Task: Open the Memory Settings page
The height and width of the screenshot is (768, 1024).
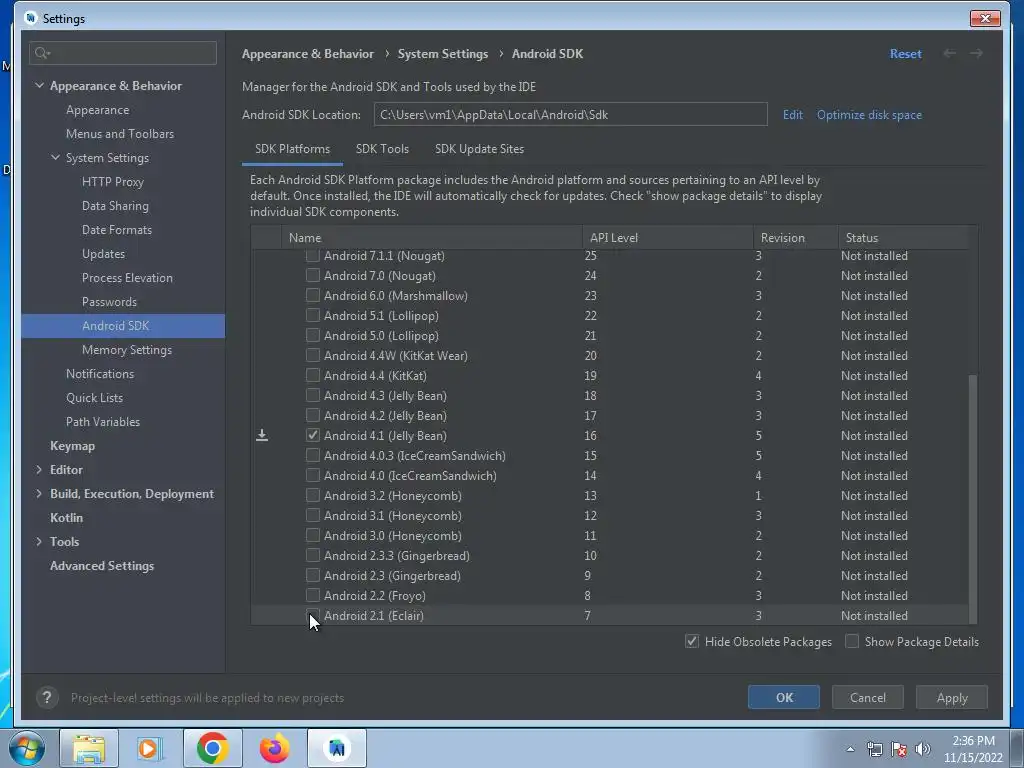Action: (127, 349)
